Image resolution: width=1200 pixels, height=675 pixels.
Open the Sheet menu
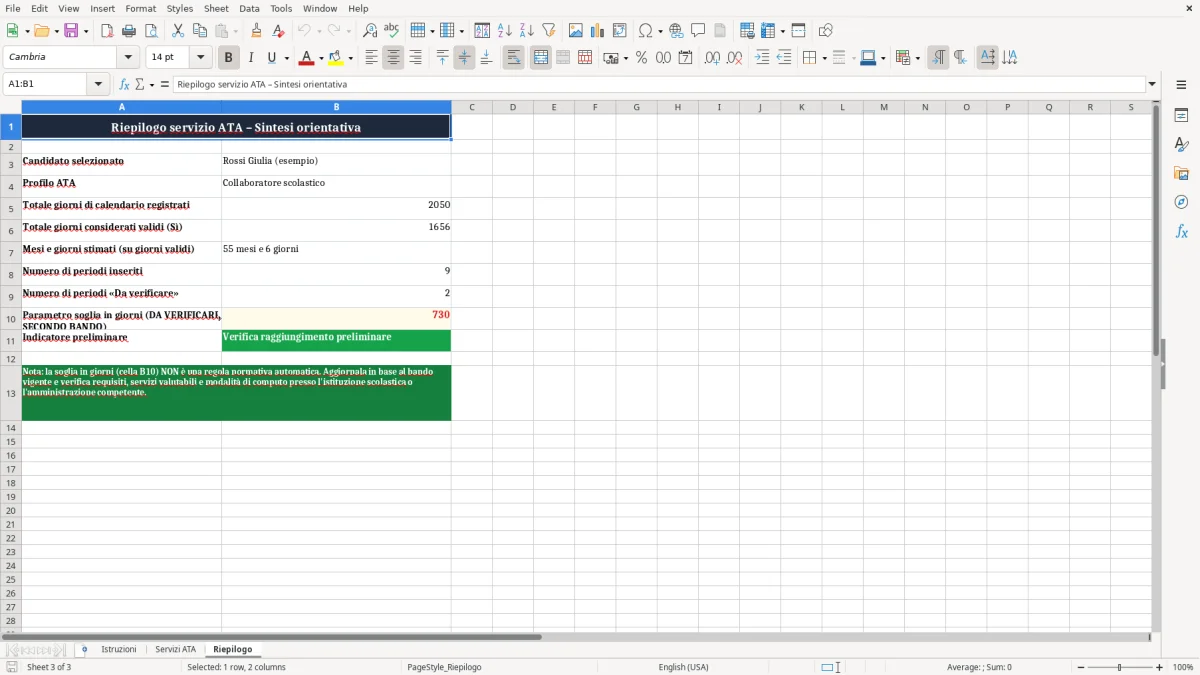tap(216, 8)
